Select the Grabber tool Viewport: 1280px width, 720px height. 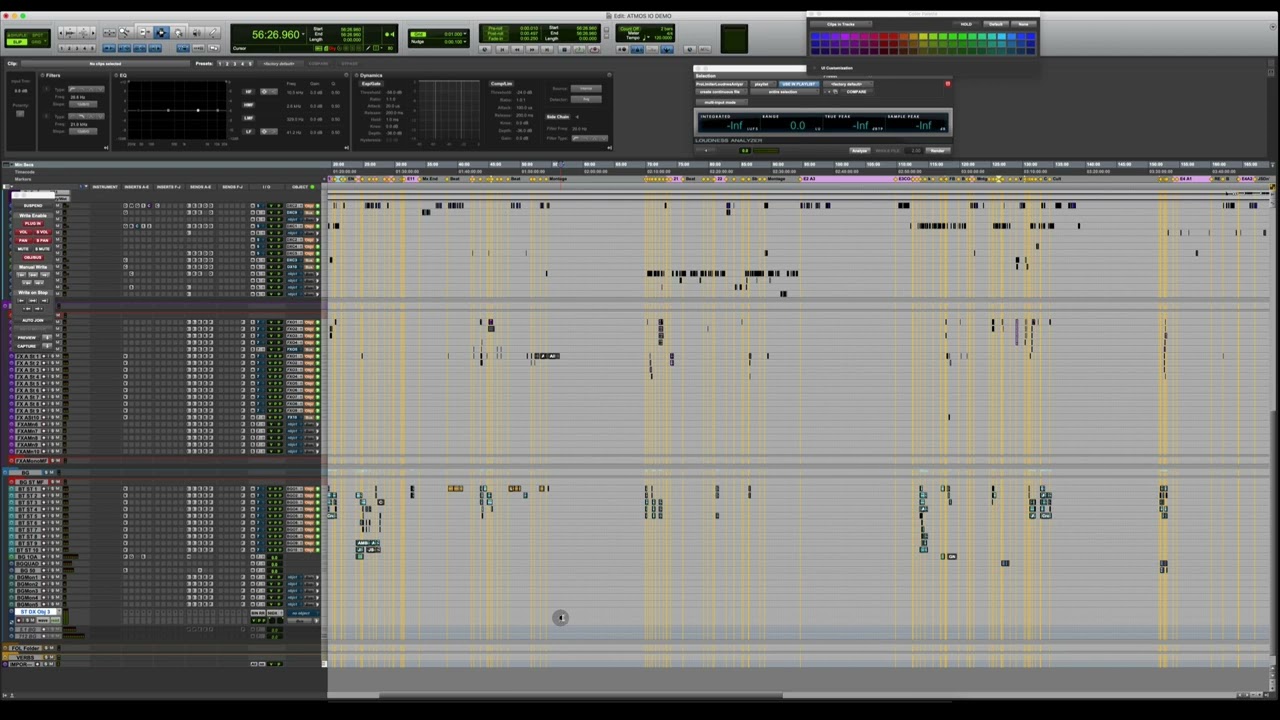(x=178, y=33)
